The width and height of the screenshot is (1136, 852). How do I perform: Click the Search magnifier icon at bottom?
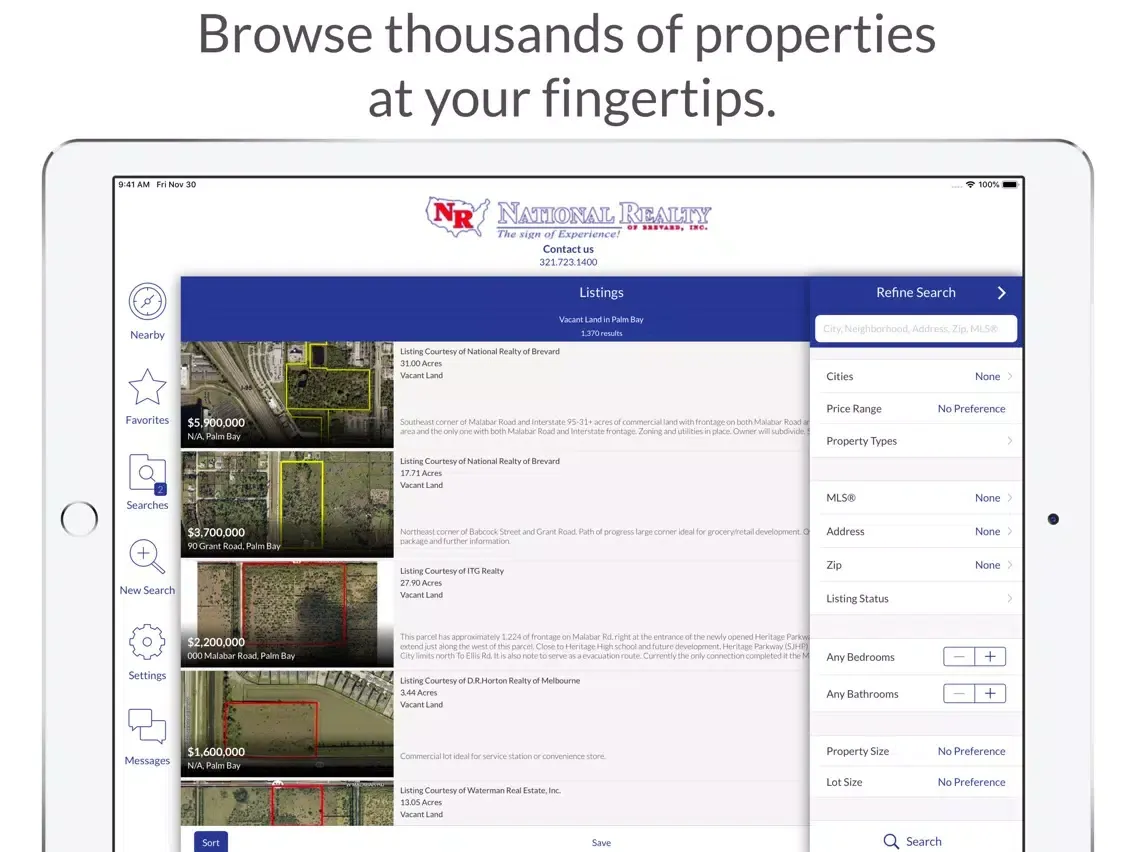pyautogui.click(x=891, y=841)
